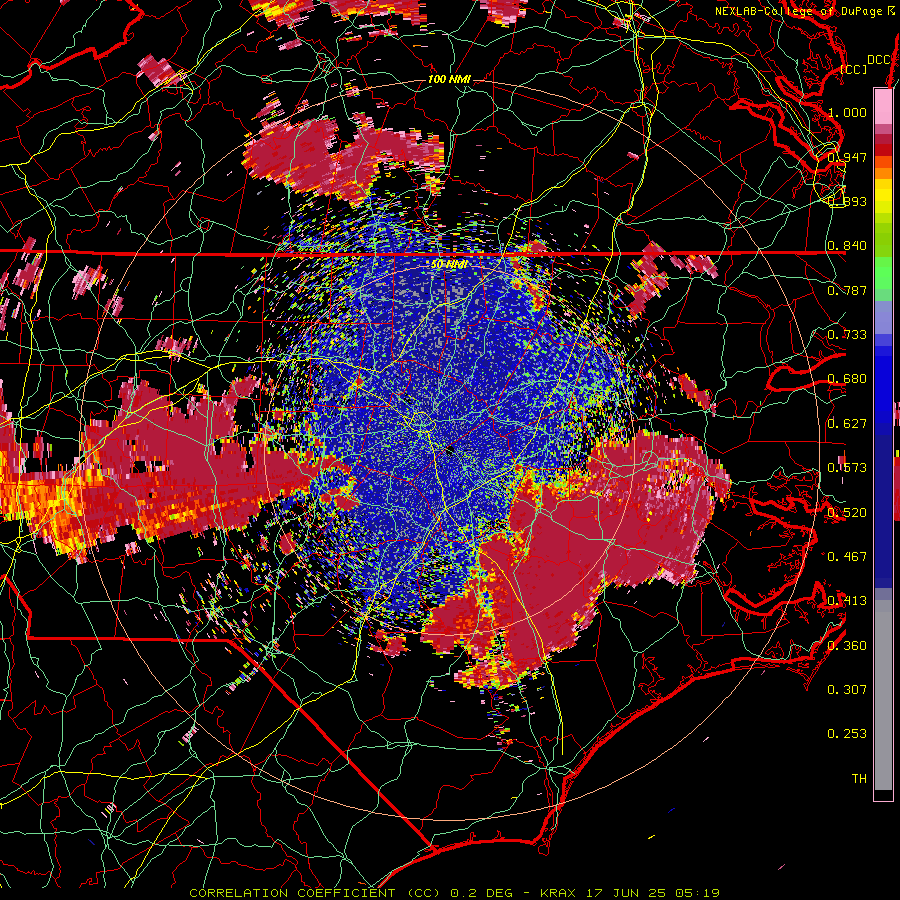Screen dimensions: 900x900
Task: Click the 50 NMI range ring label
Action: point(449,264)
